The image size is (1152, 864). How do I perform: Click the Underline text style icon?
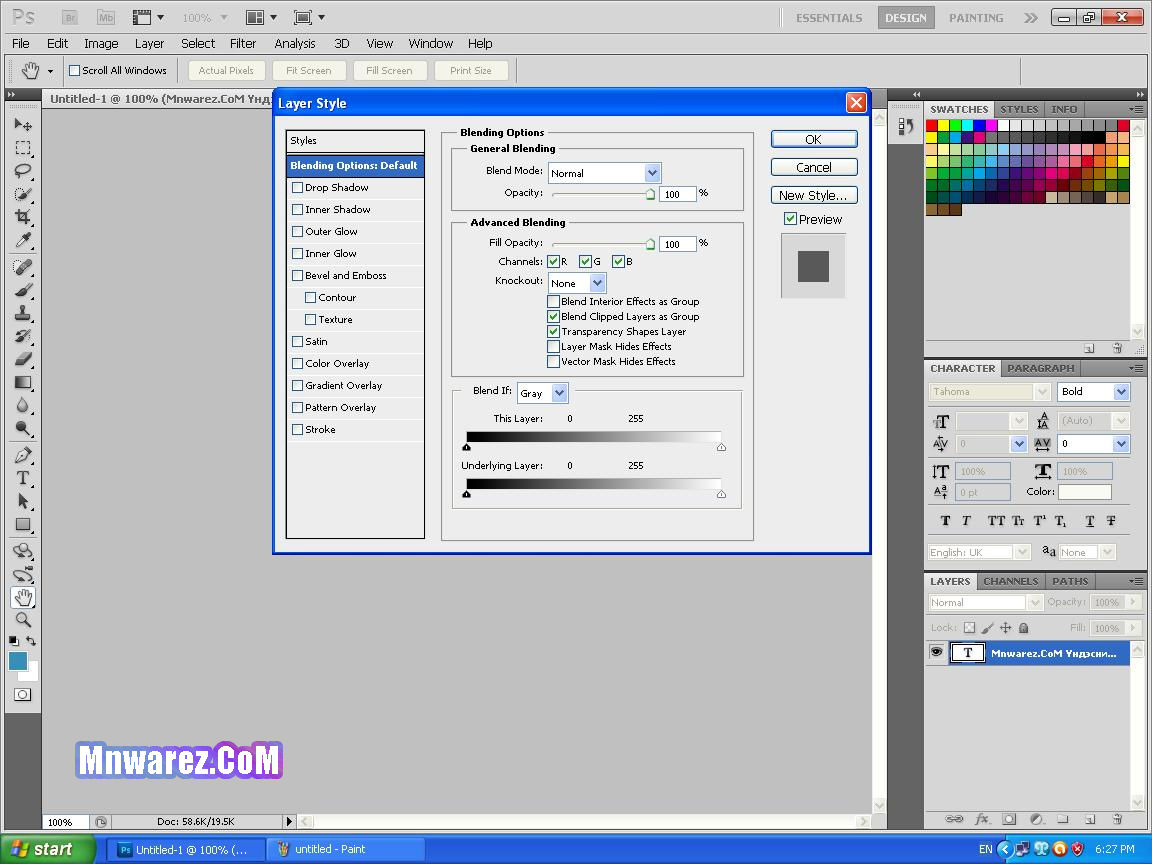point(1090,521)
